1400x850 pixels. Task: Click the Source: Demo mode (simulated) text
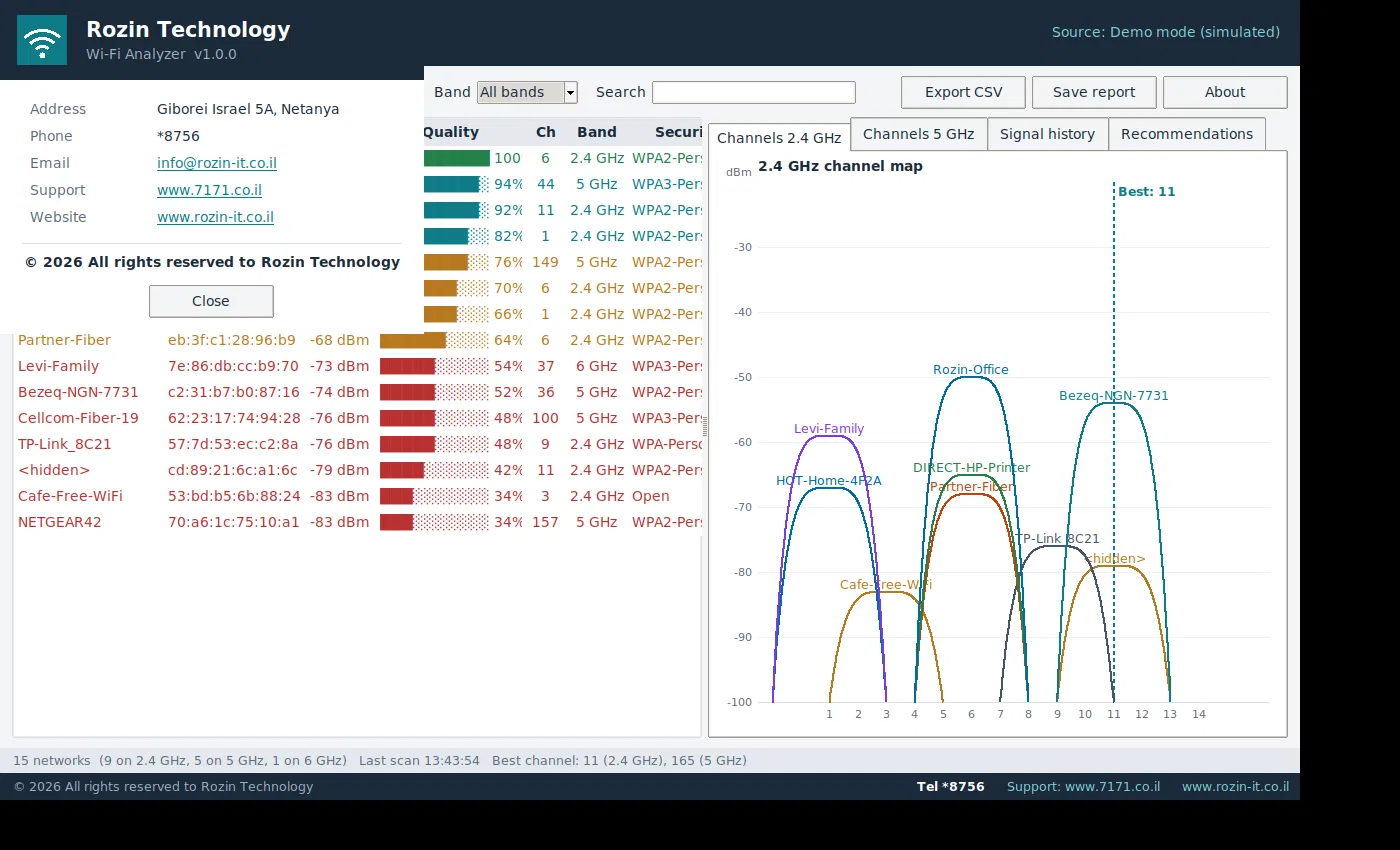1166,32
